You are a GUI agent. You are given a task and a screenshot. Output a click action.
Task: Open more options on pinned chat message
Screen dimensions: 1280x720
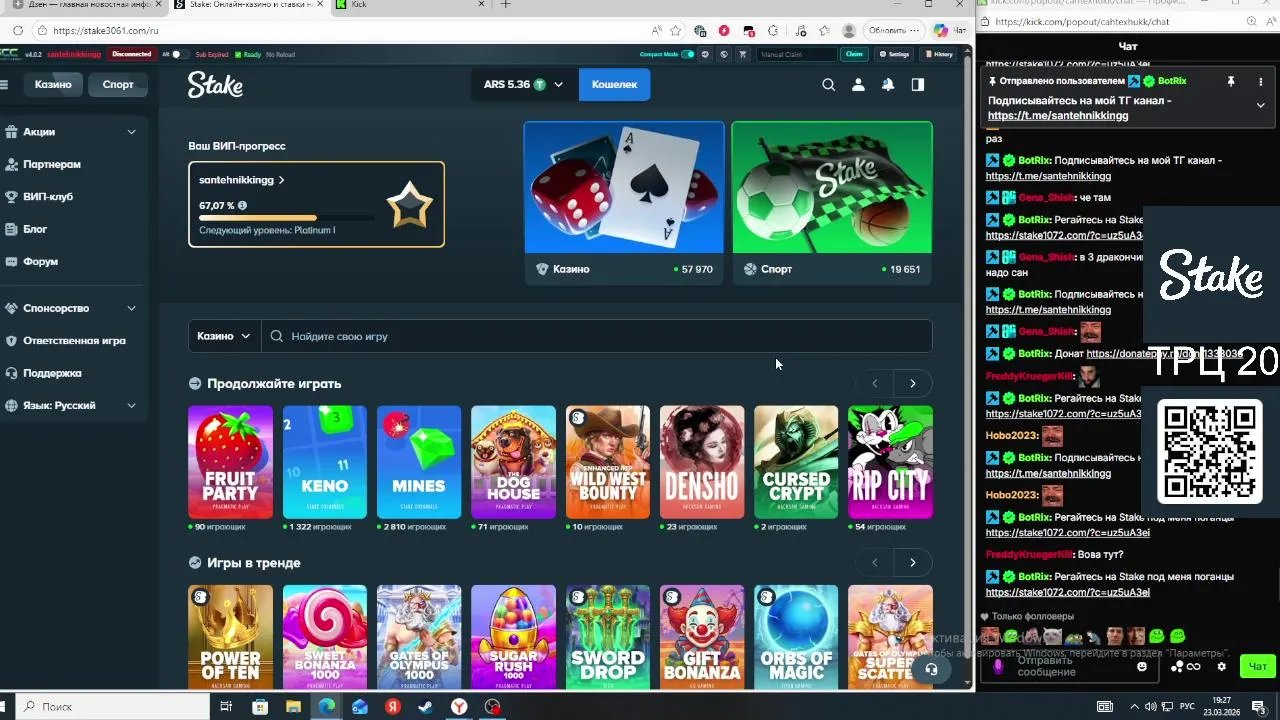click(x=1260, y=81)
